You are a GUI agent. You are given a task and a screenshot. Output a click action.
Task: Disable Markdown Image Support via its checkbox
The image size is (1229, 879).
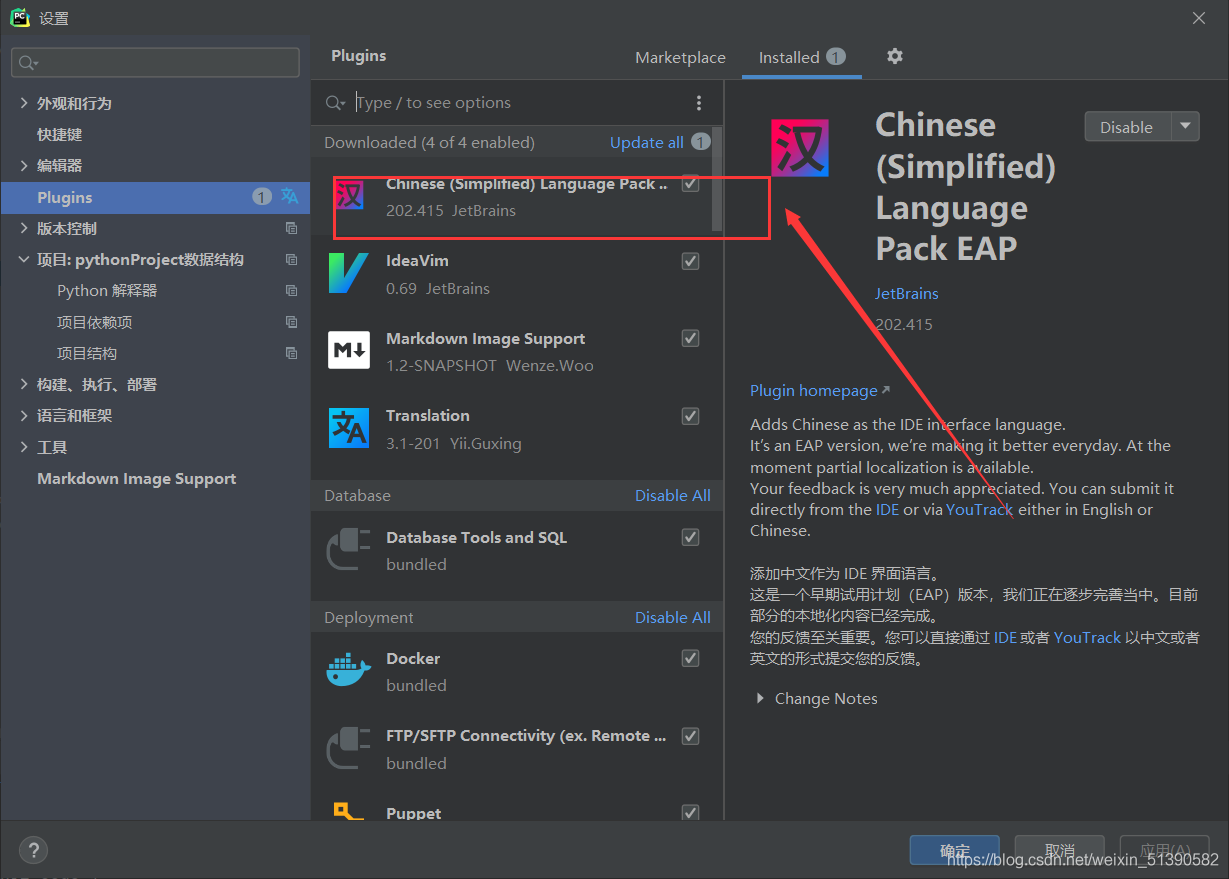(690, 338)
